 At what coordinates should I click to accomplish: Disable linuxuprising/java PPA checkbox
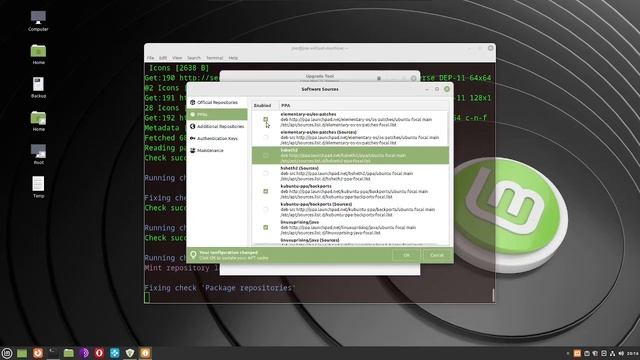pos(266,227)
